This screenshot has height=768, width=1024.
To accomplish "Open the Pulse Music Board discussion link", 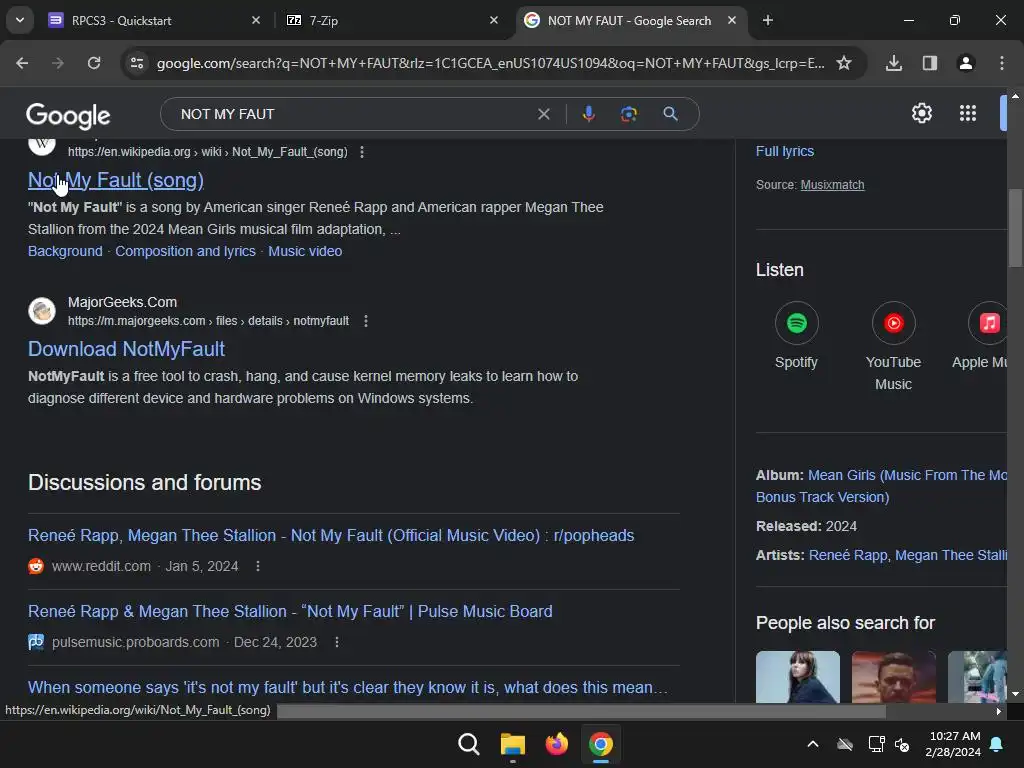I will tap(290, 611).
